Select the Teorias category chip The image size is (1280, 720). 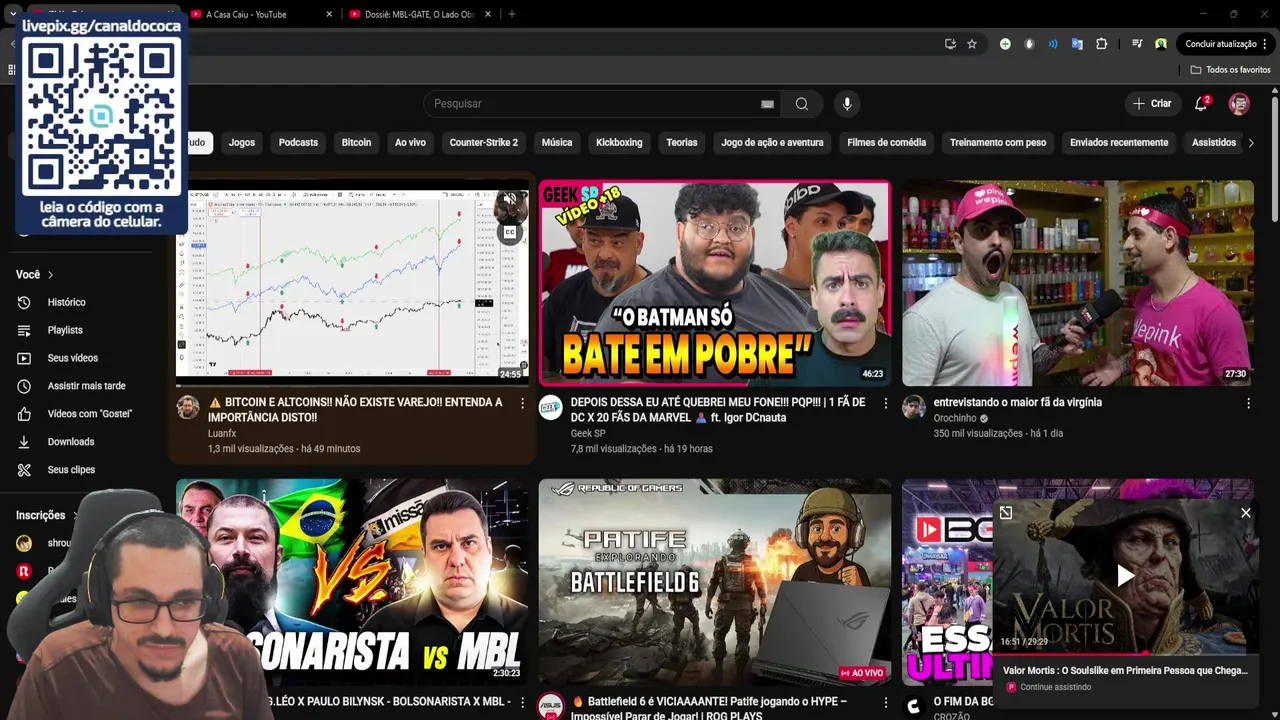click(682, 143)
